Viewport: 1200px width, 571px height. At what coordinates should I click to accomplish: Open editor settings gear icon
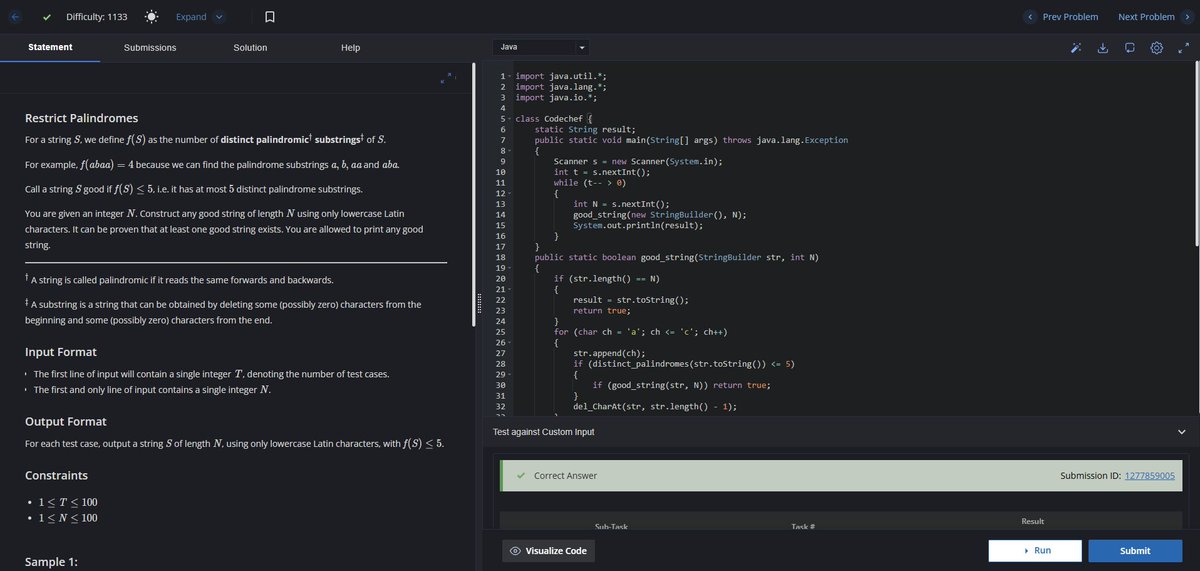[x=1157, y=47]
